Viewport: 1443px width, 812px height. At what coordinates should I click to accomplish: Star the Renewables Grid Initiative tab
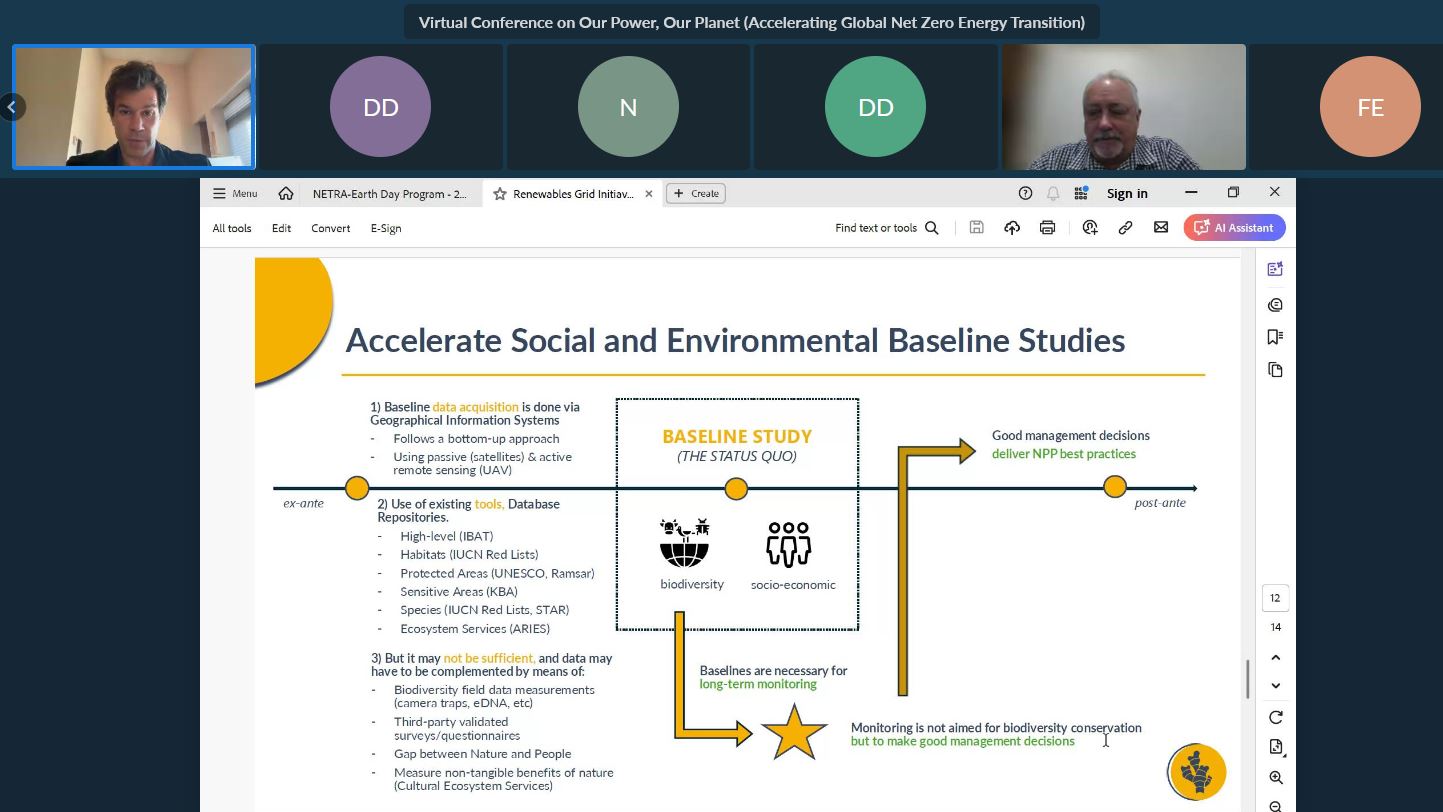499,194
